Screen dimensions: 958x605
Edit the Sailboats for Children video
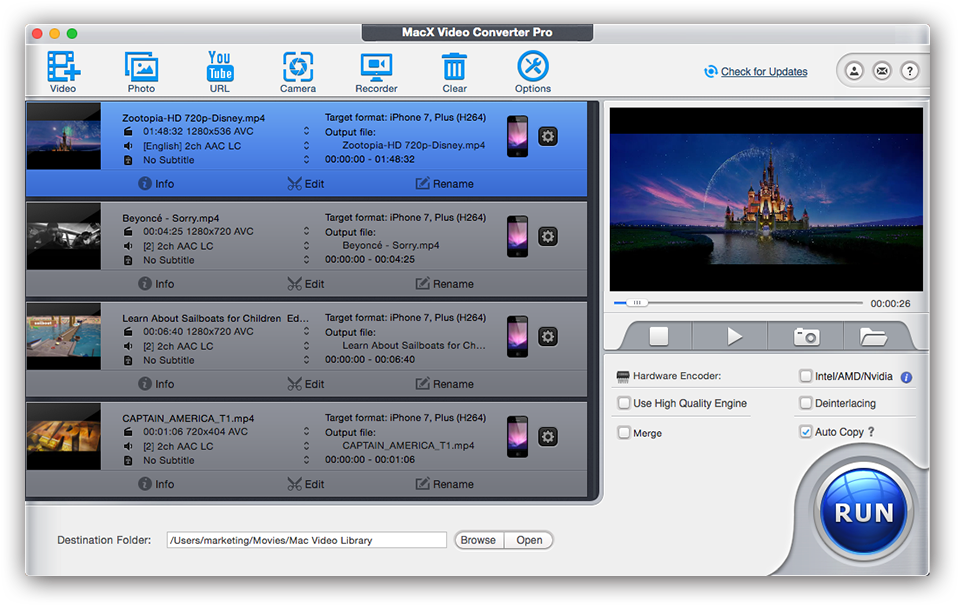point(305,384)
